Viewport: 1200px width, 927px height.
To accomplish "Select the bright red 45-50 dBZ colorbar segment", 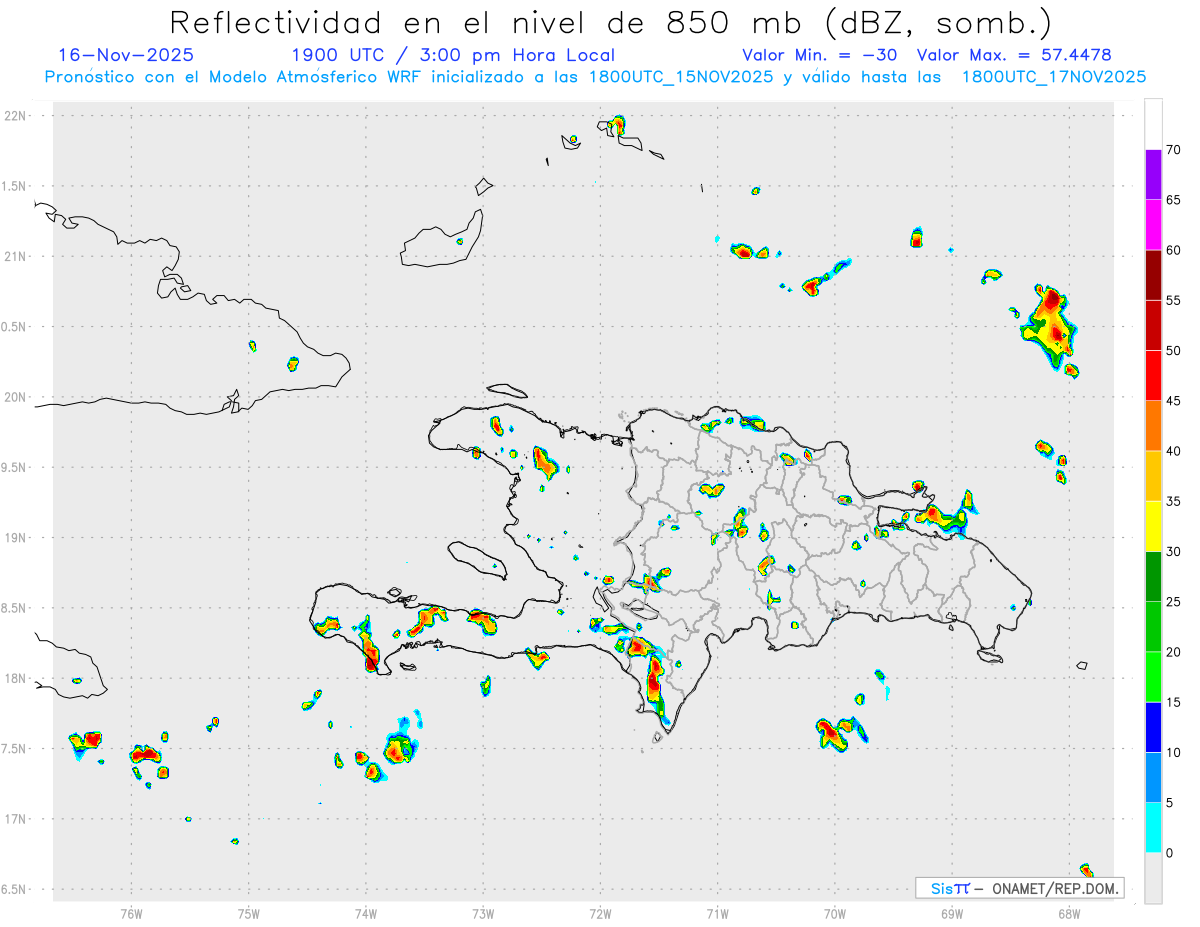I will coord(1153,375).
